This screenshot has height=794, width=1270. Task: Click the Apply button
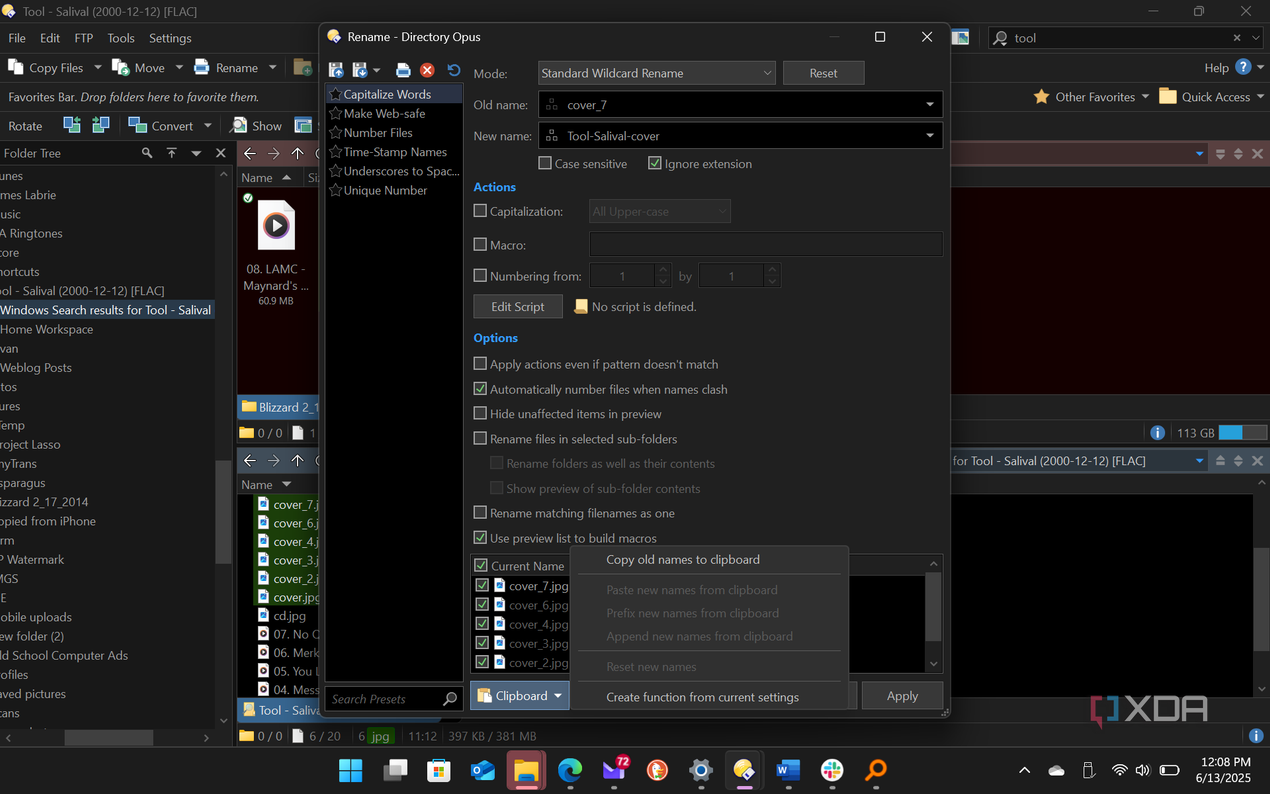[x=902, y=696]
